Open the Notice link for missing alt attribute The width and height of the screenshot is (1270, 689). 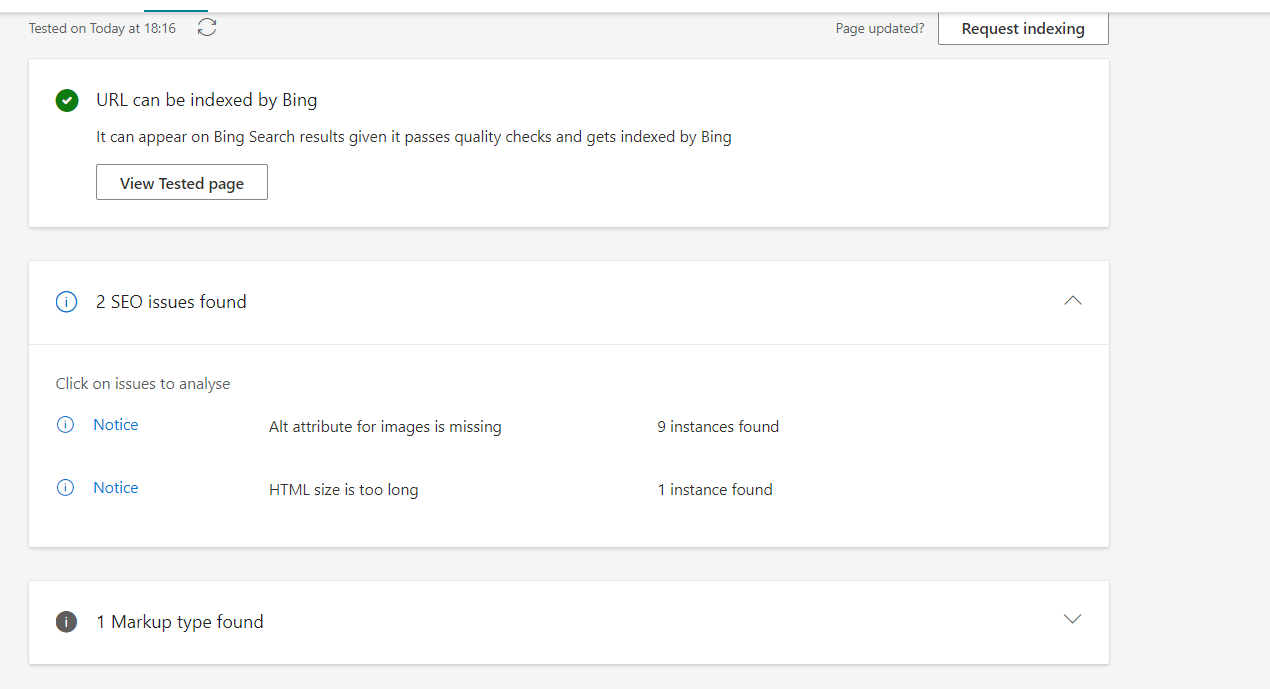click(x=116, y=425)
